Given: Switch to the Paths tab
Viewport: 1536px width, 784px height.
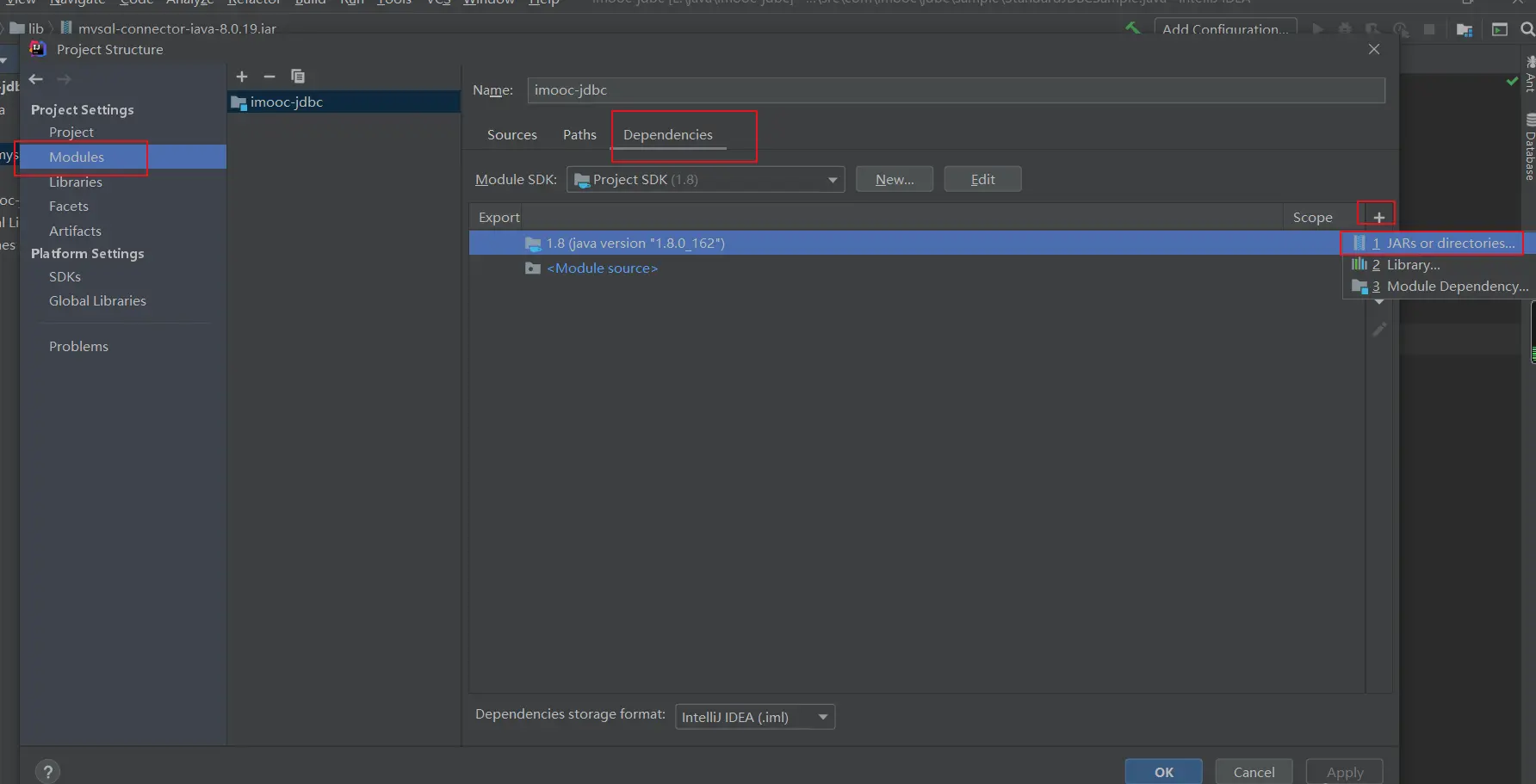Looking at the screenshot, I should (579, 135).
